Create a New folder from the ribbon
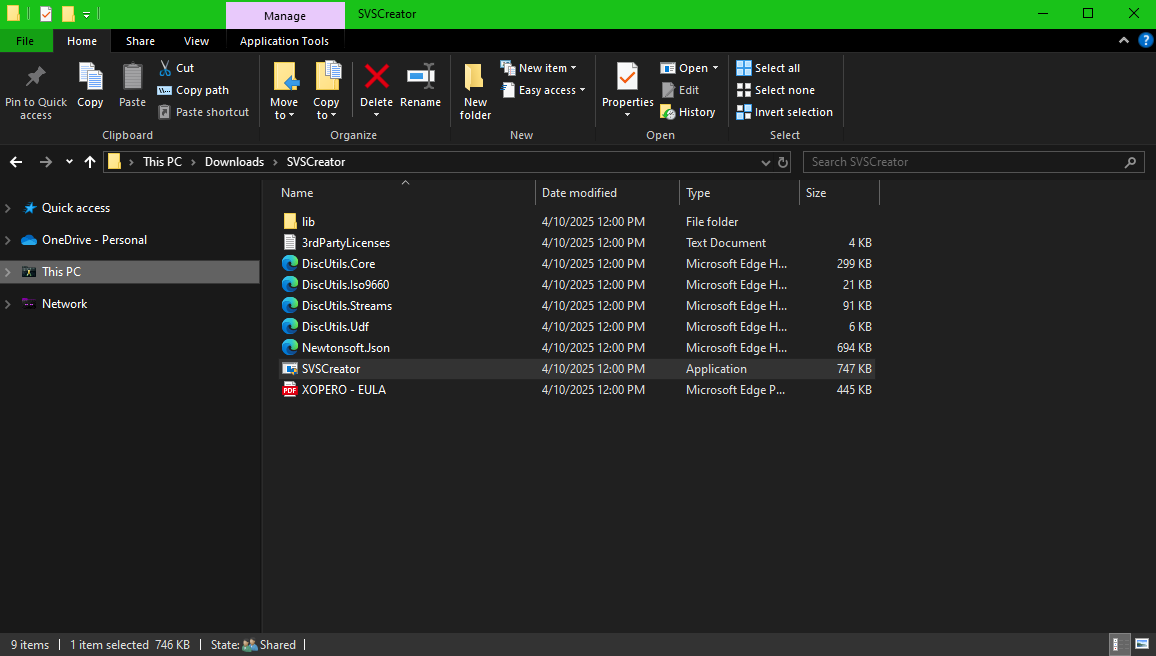Screen dimensions: 1156x656 click(475, 88)
